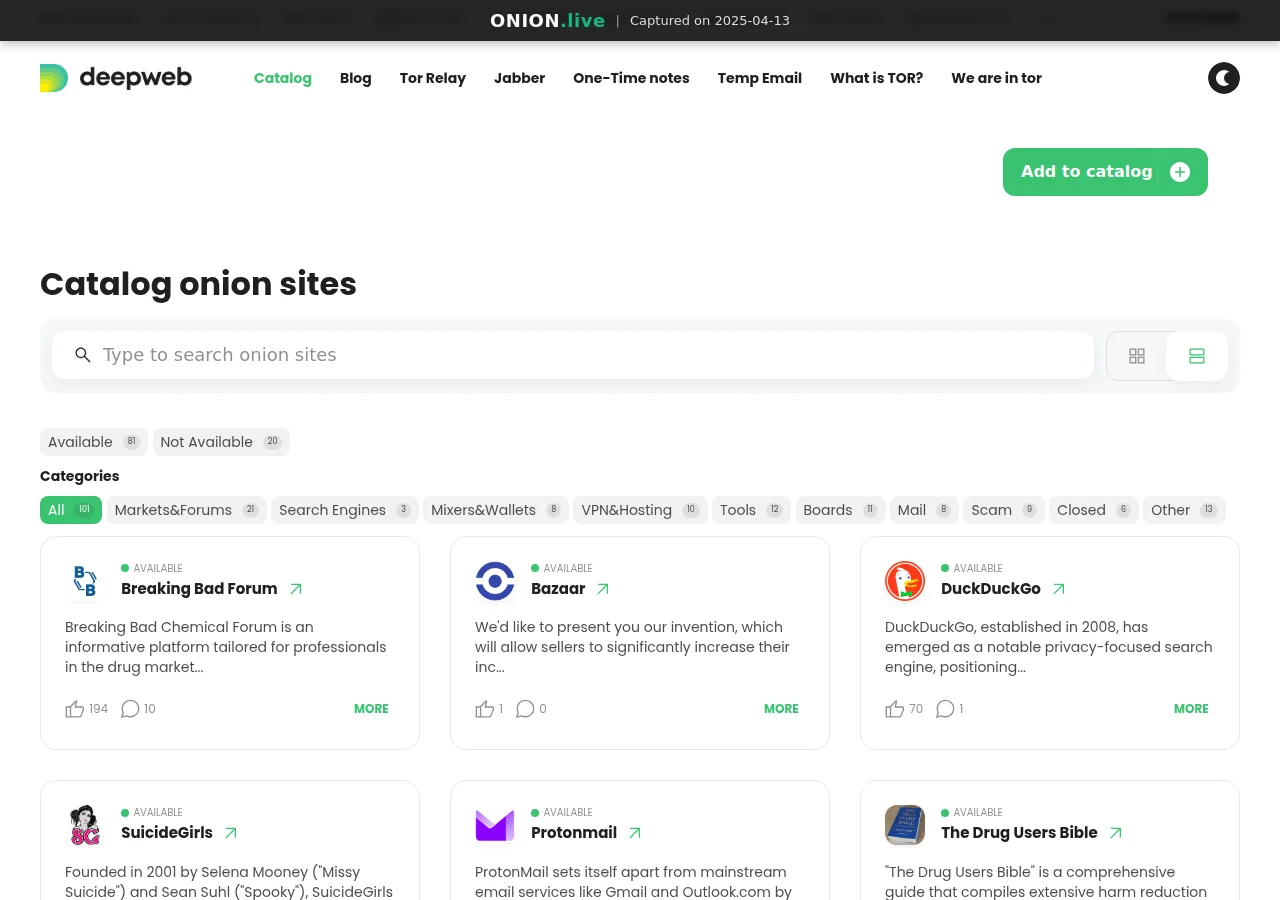
Task: Click the Drug Users Bible book thumbnail
Action: coord(905,825)
